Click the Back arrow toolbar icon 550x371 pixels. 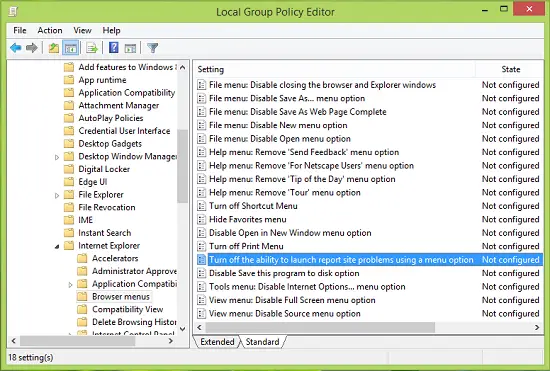[x=16, y=48]
